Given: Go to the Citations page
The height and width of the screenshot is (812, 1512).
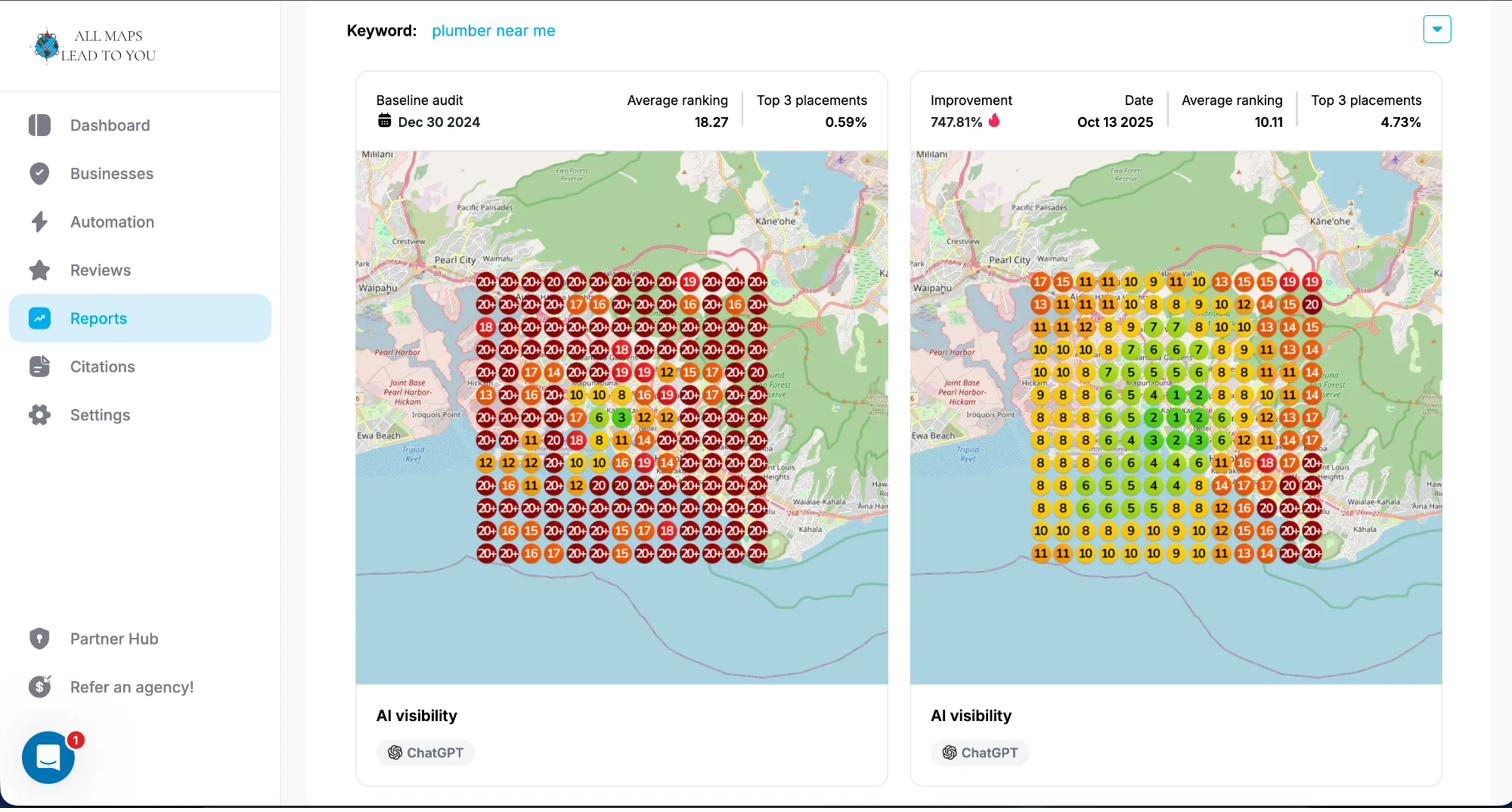Looking at the screenshot, I should click(x=102, y=367).
